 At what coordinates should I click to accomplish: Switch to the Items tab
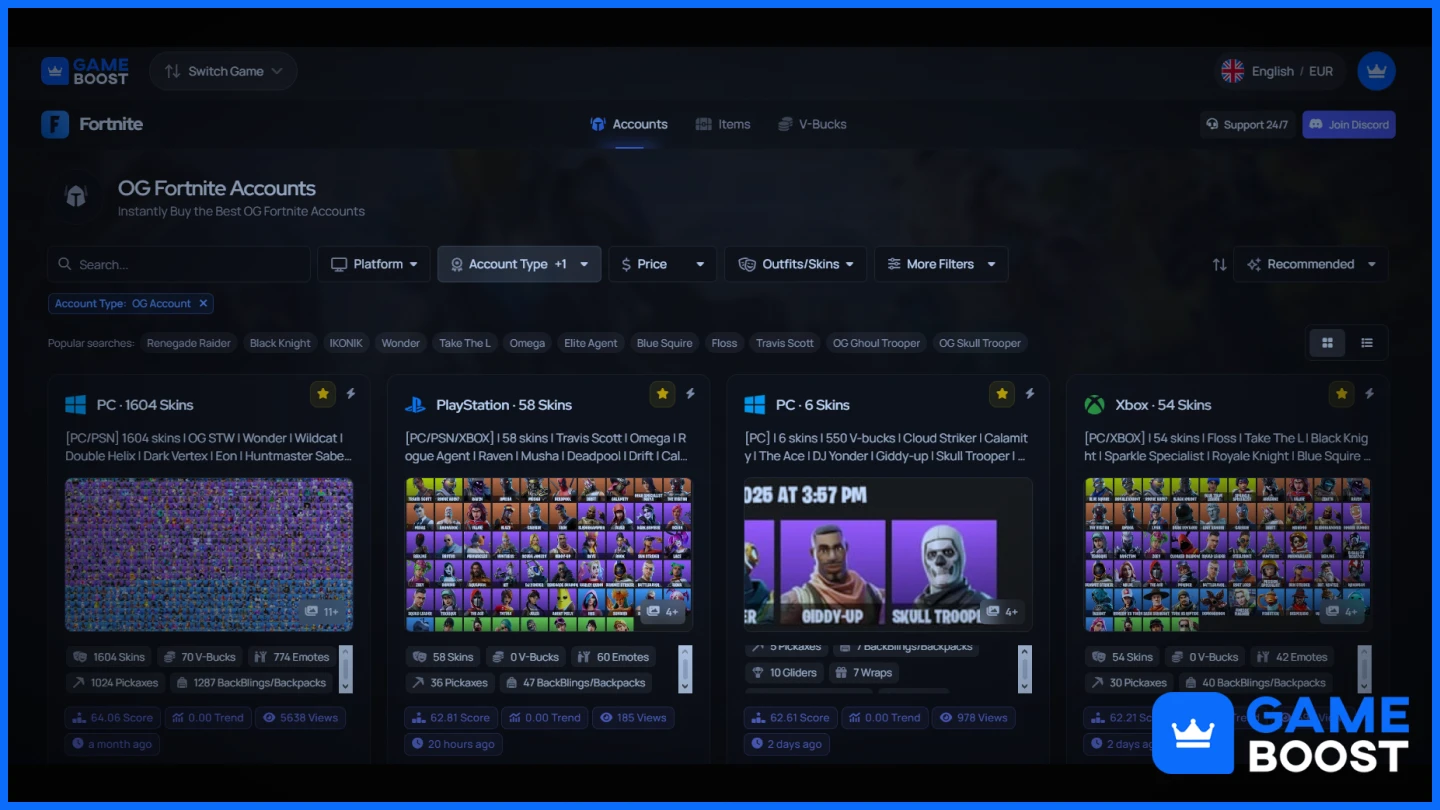[x=723, y=124]
